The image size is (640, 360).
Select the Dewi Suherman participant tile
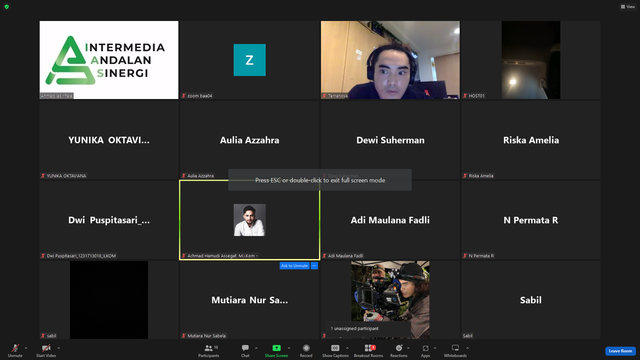click(x=390, y=140)
